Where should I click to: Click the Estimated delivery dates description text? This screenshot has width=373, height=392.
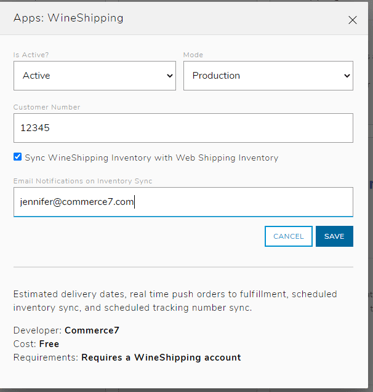click(175, 301)
